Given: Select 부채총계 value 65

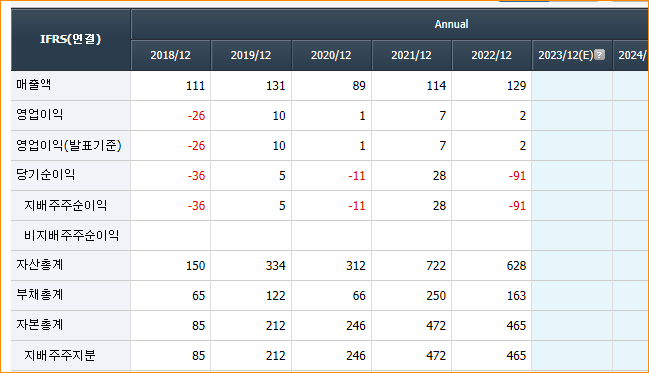Looking at the screenshot, I should (x=198, y=296).
